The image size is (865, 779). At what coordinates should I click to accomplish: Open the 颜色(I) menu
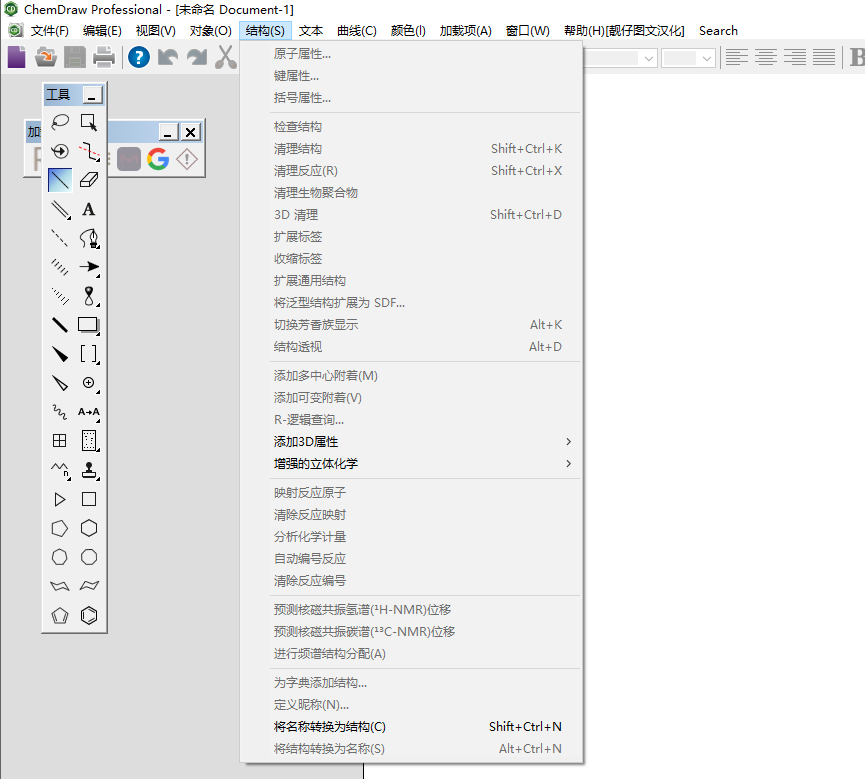[x=408, y=31]
